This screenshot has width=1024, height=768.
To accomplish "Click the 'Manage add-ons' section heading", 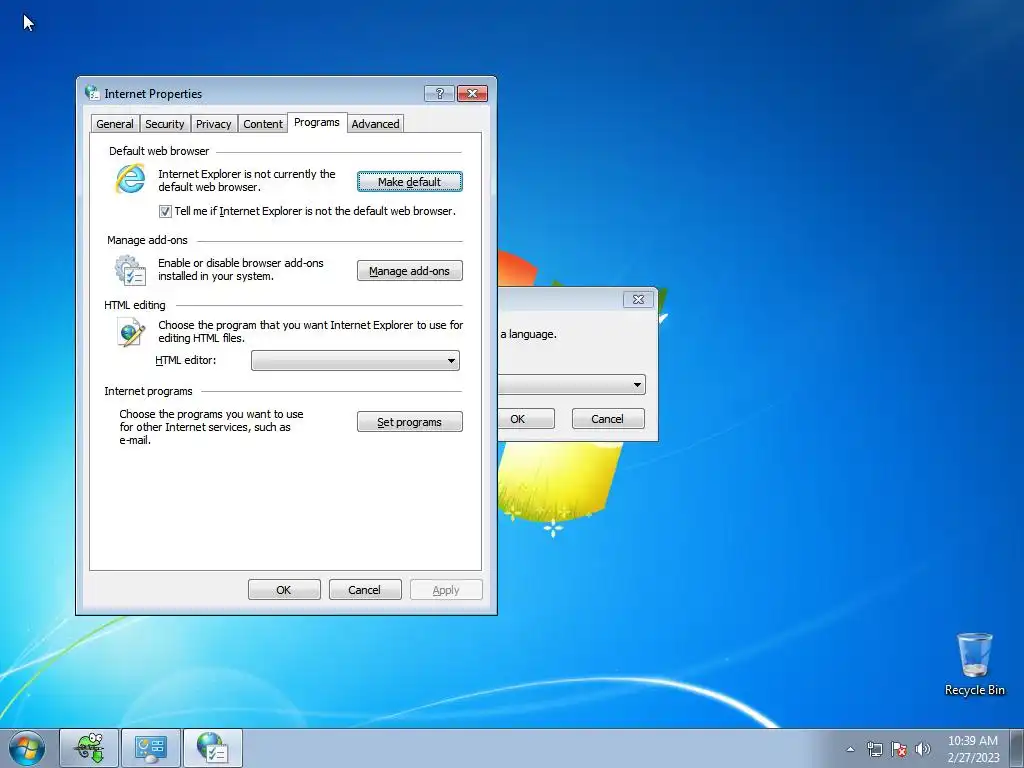I will (147, 240).
